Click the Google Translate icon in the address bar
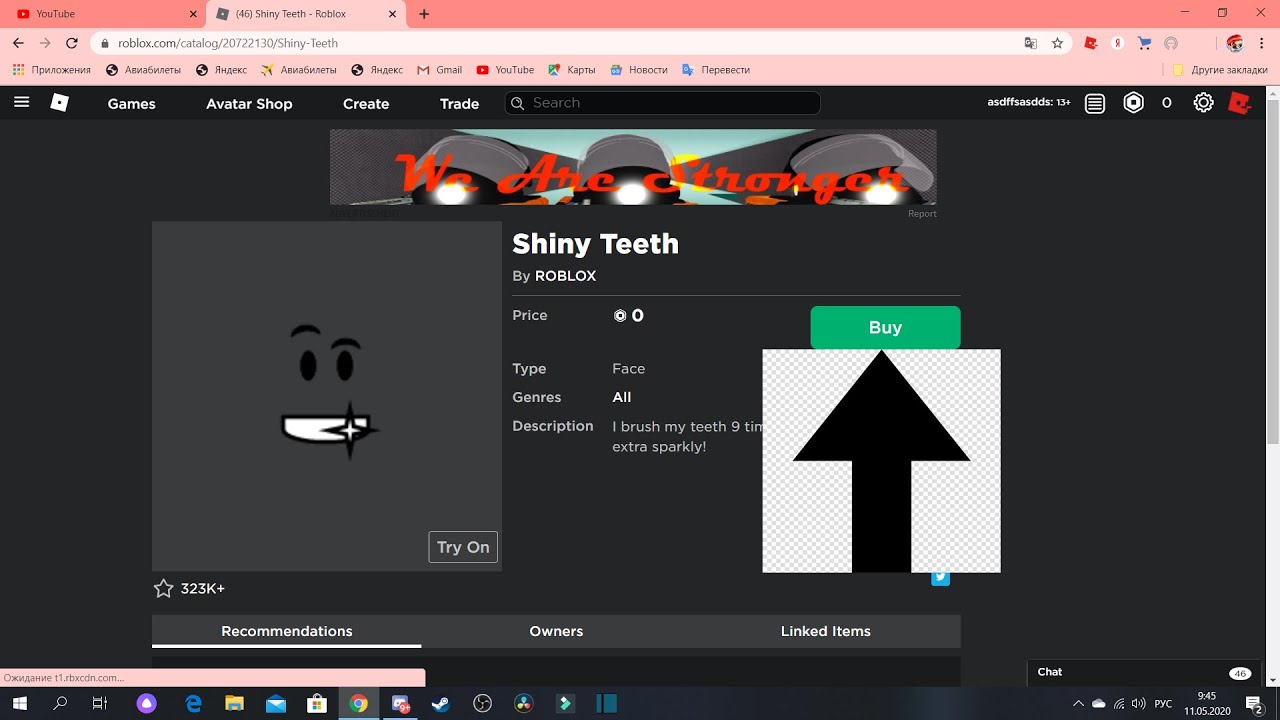 tap(1031, 43)
